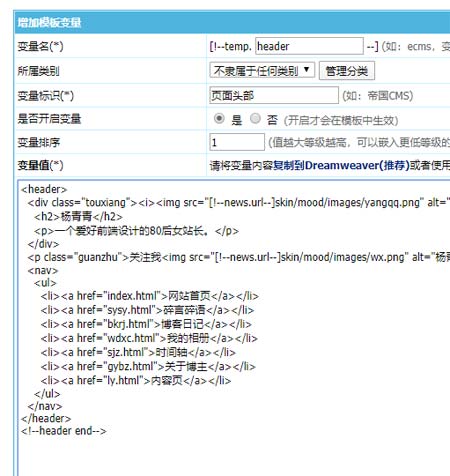Click the <!--header end--> comment line
The image size is (450, 476).
[x=64, y=431]
